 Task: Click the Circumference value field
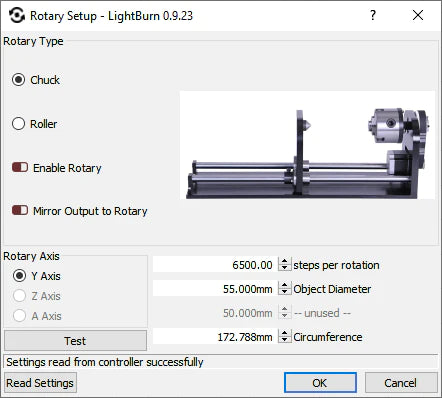[215, 337]
